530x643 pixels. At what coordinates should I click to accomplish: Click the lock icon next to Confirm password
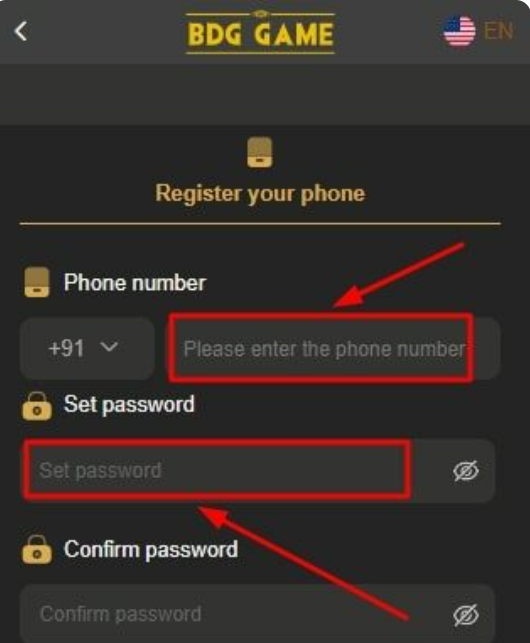(x=37, y=550)
